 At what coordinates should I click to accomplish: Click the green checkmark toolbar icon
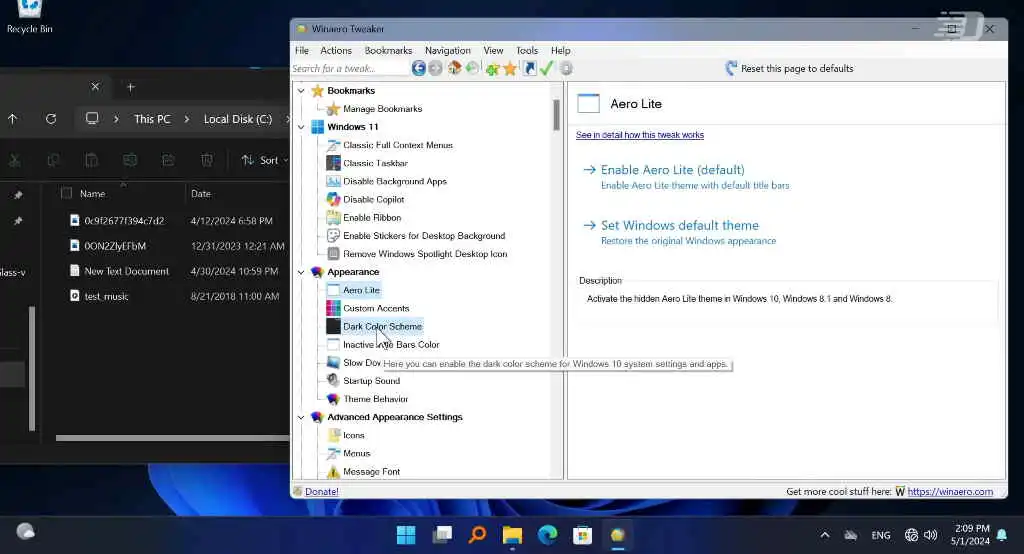pos(547,68)
